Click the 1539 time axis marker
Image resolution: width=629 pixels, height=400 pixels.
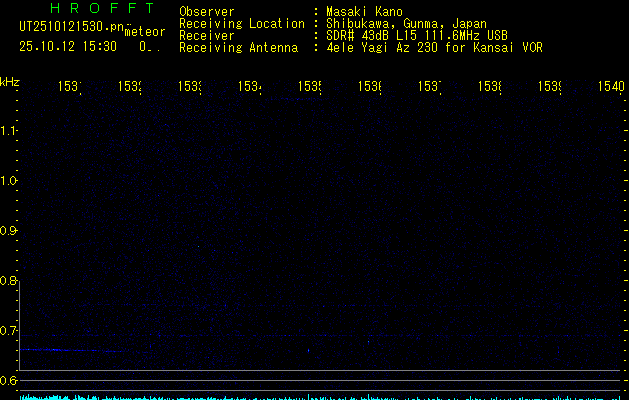point(549,86)
